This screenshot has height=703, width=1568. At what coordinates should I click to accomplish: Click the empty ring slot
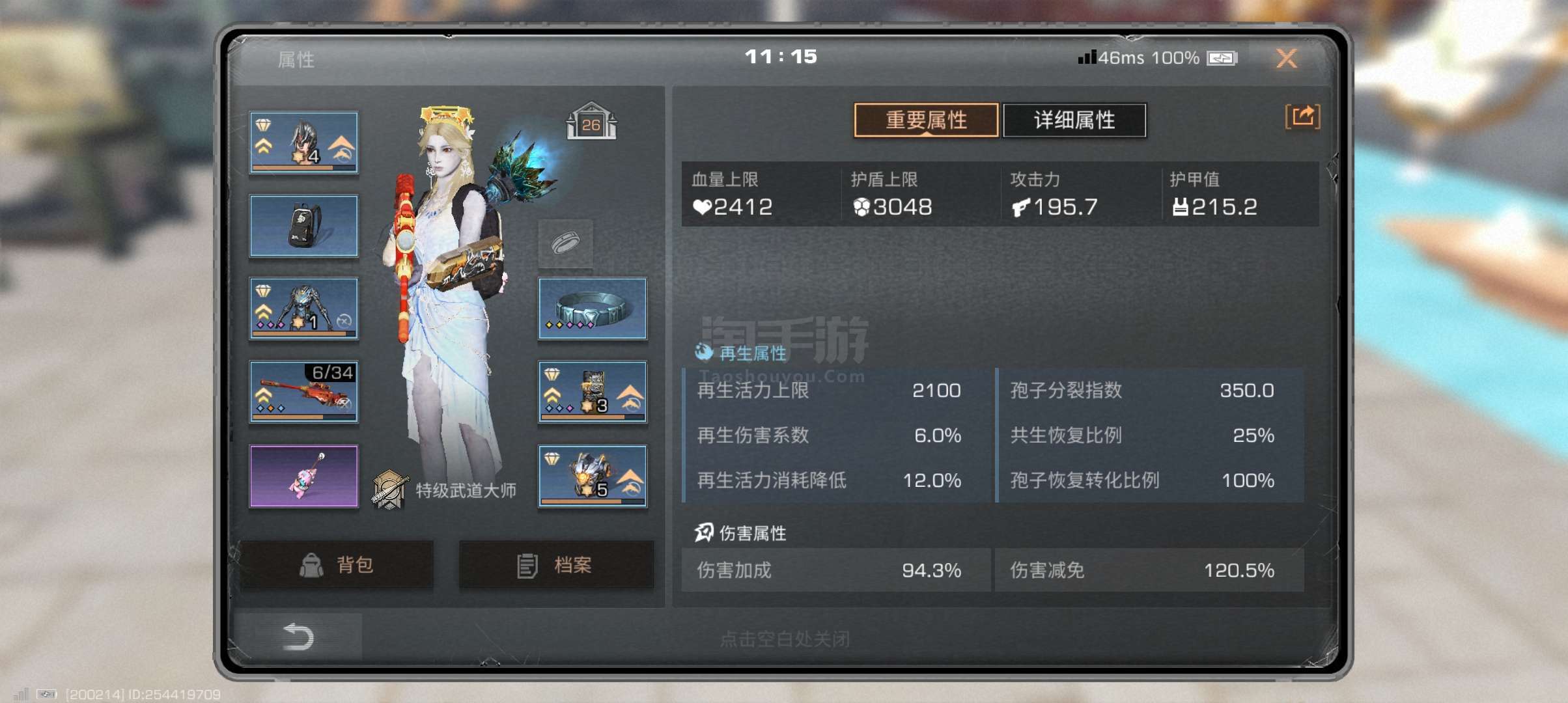(565, 243)
